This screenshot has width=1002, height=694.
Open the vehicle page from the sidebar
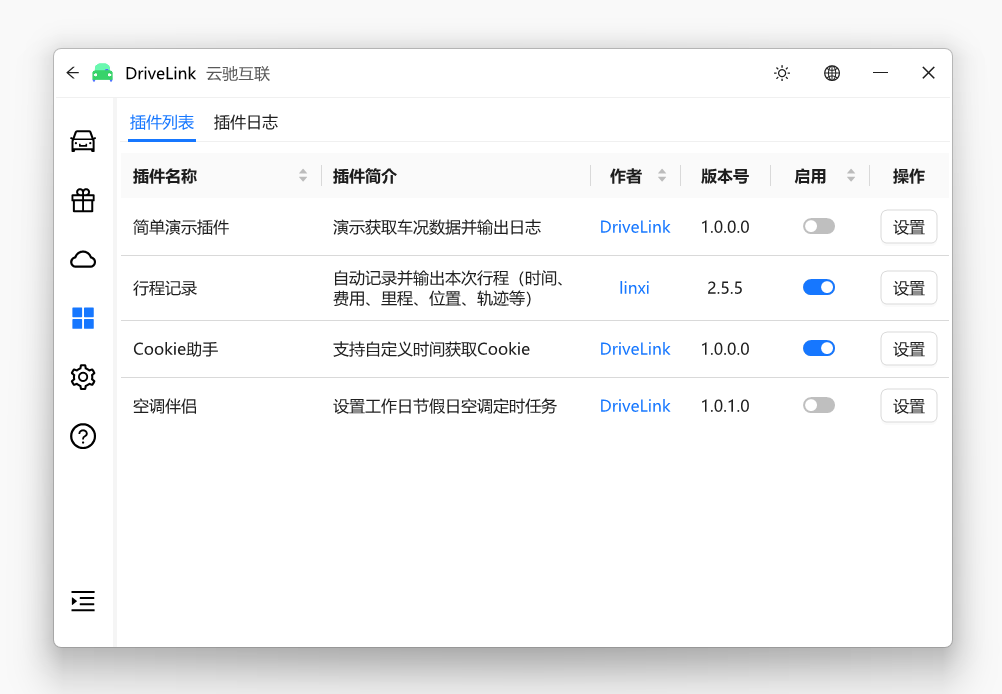83,141
